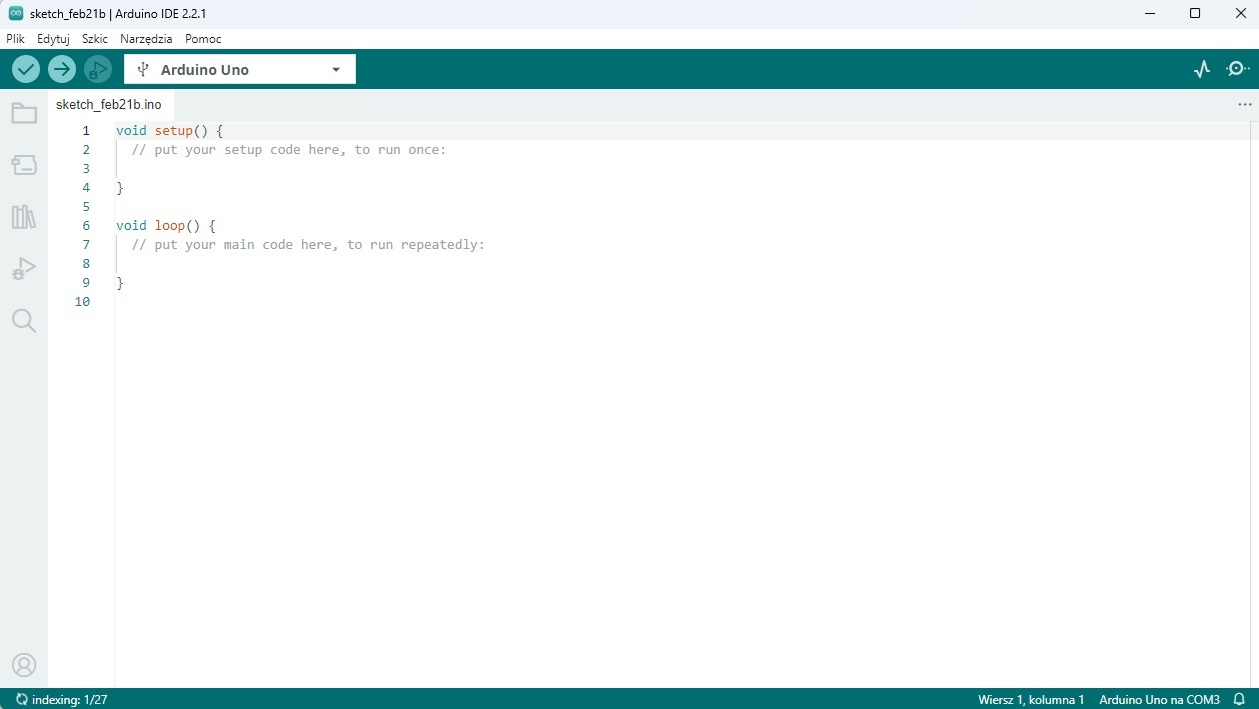Open the Plik menu
Viewport: 1259px width, 709px height.
[15, 39]
